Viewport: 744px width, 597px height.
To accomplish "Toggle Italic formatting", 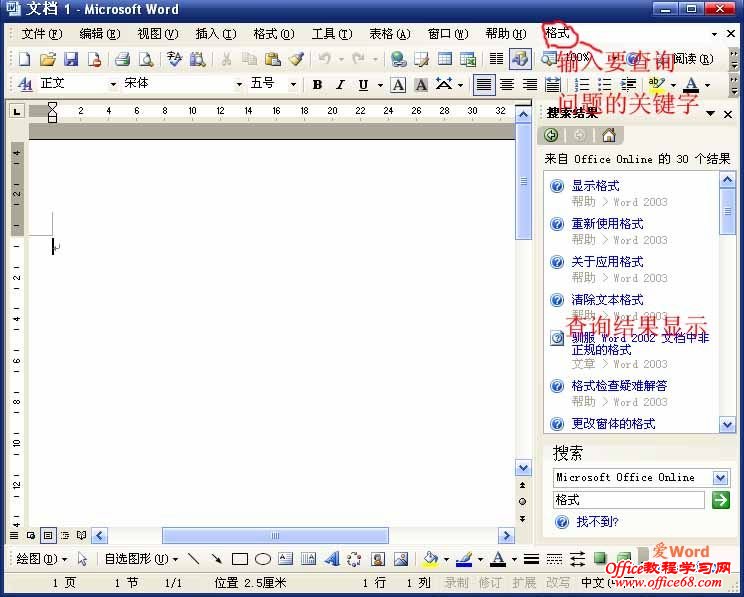I will pyautogui.click(x=340, y=85).
